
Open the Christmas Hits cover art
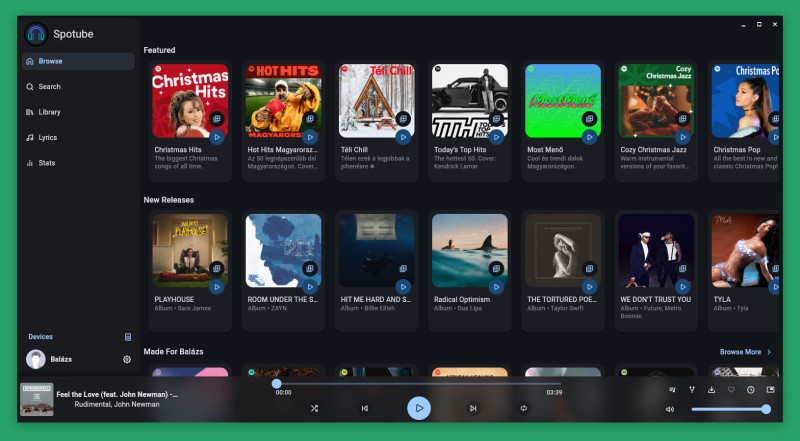190,101
